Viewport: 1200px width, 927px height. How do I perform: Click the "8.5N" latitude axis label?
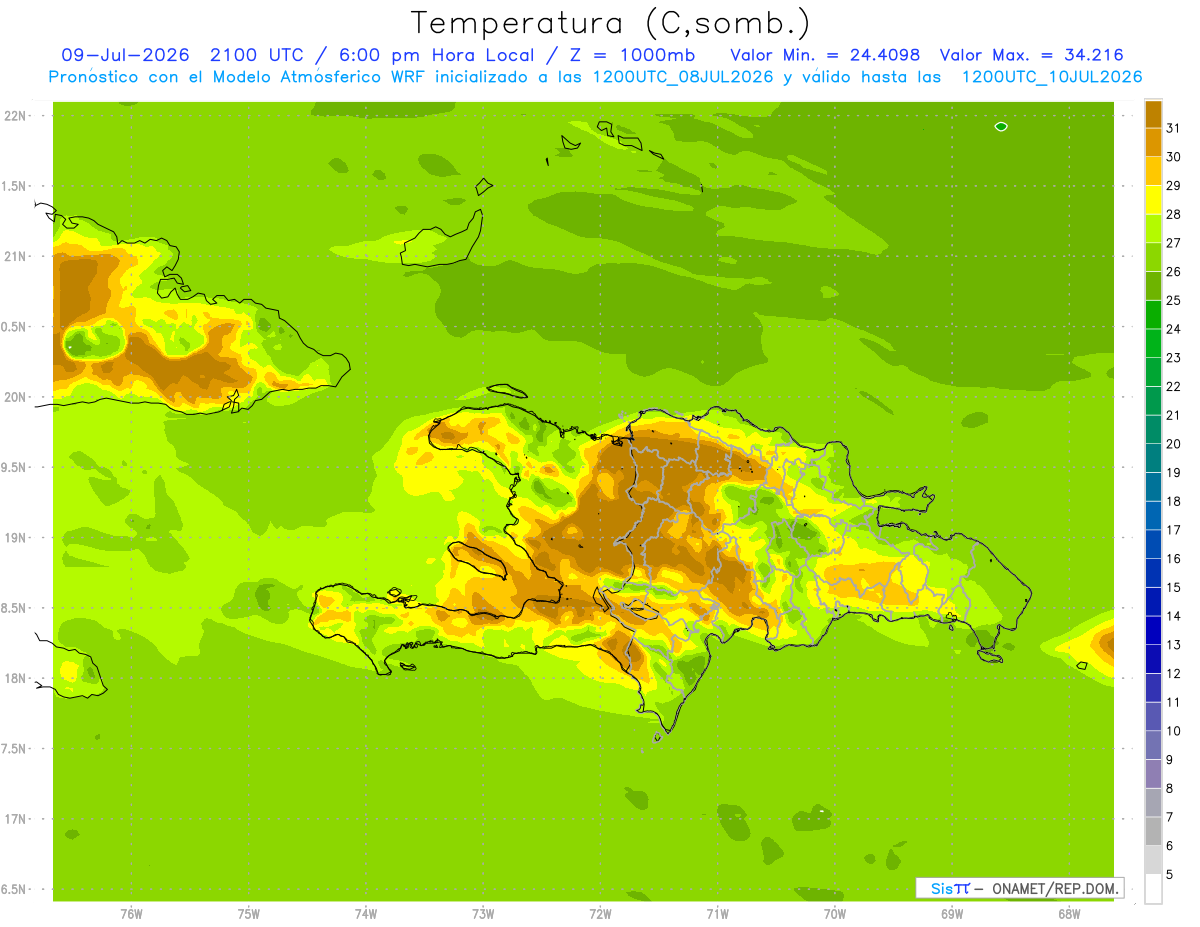click(x=14, y=608)
